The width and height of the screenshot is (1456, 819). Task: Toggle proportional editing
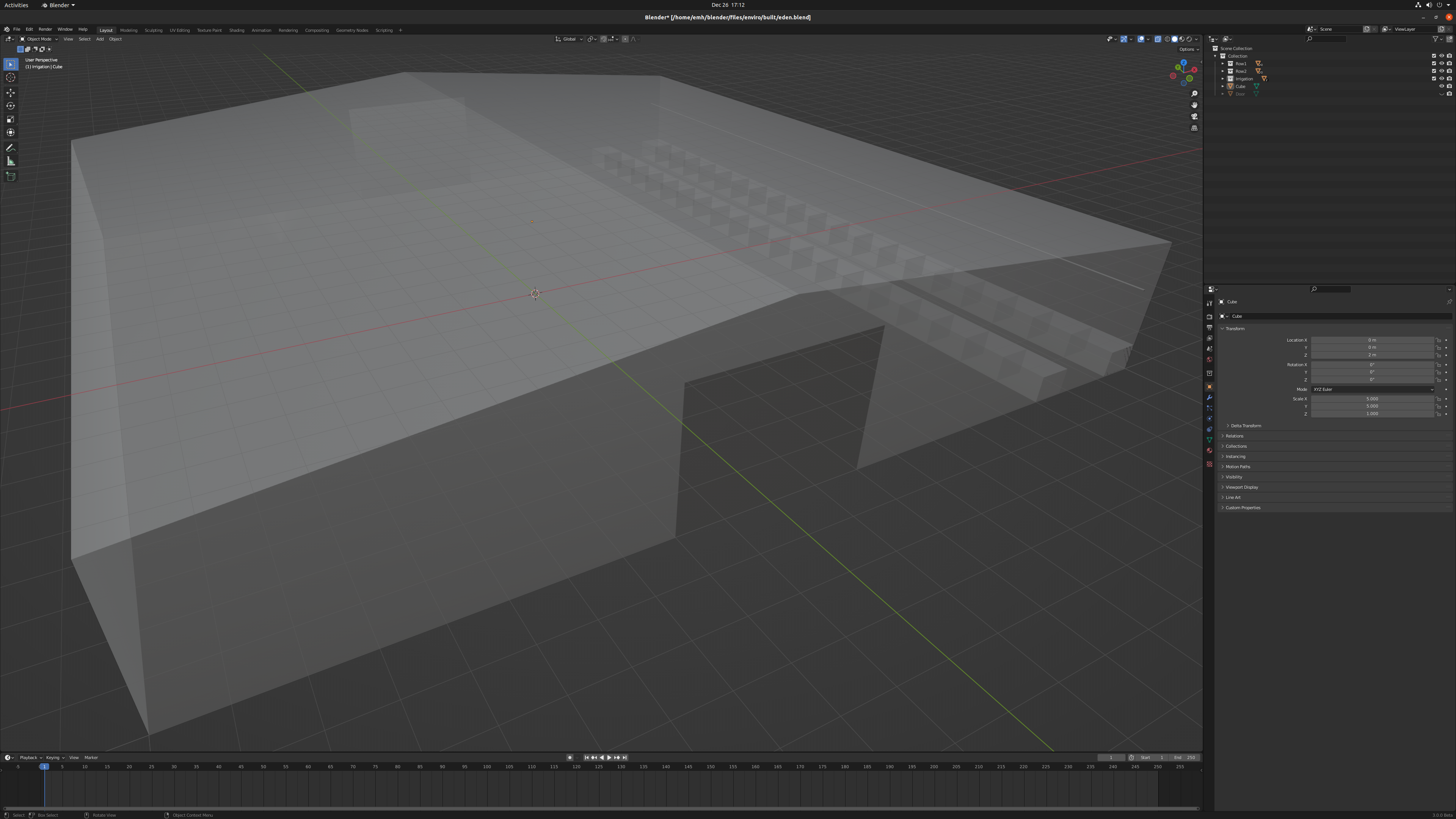click(x=625, y=39)
